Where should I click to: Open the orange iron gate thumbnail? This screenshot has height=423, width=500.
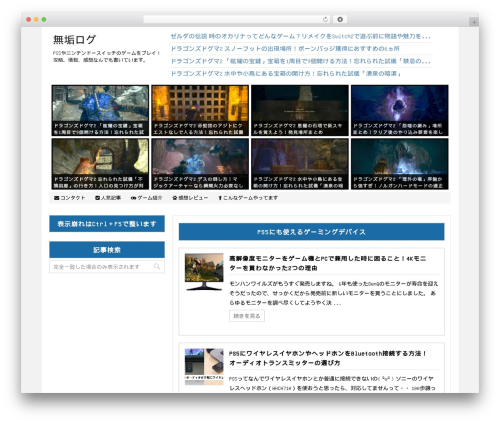[200, 110]
